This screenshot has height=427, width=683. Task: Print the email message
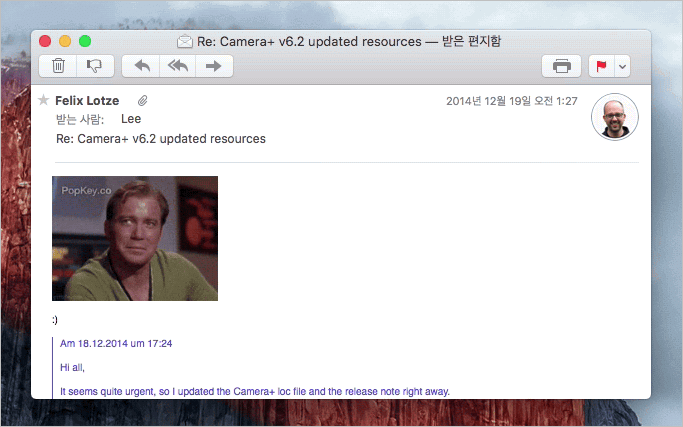point(561,66)
